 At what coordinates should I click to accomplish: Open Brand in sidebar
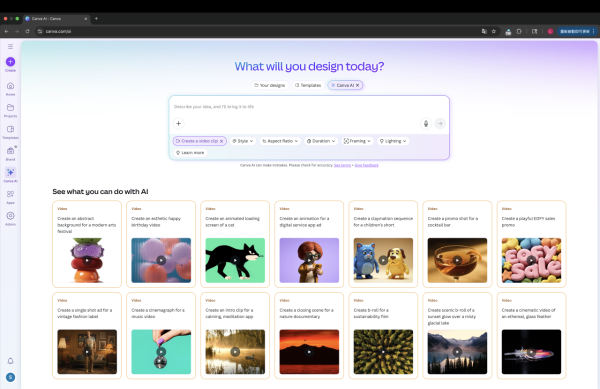click(10, 153)
